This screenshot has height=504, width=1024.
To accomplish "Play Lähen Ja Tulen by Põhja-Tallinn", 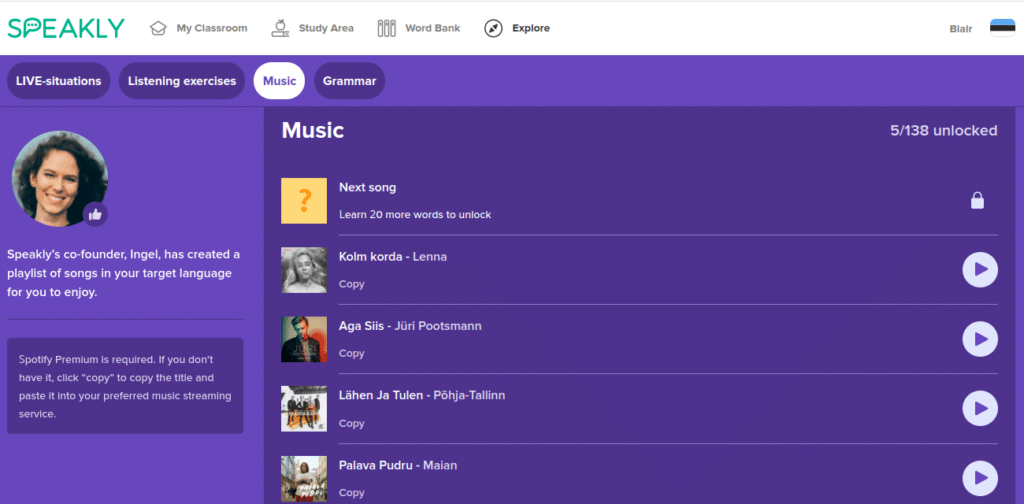I will 979,408.
